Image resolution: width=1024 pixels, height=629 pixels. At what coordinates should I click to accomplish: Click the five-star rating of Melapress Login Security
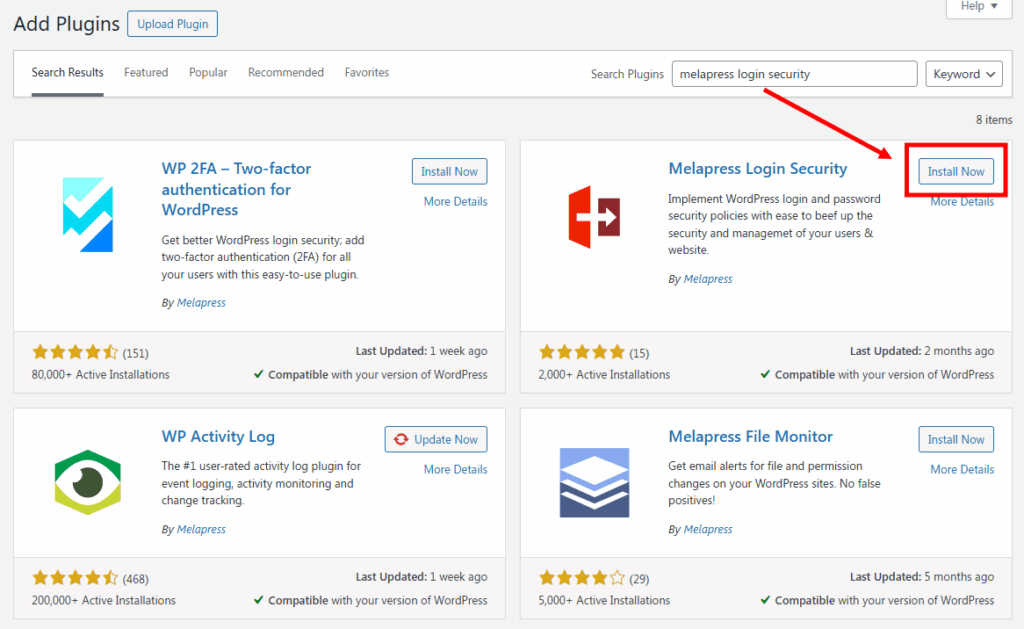pyautogui.click(x=582, y=353)
